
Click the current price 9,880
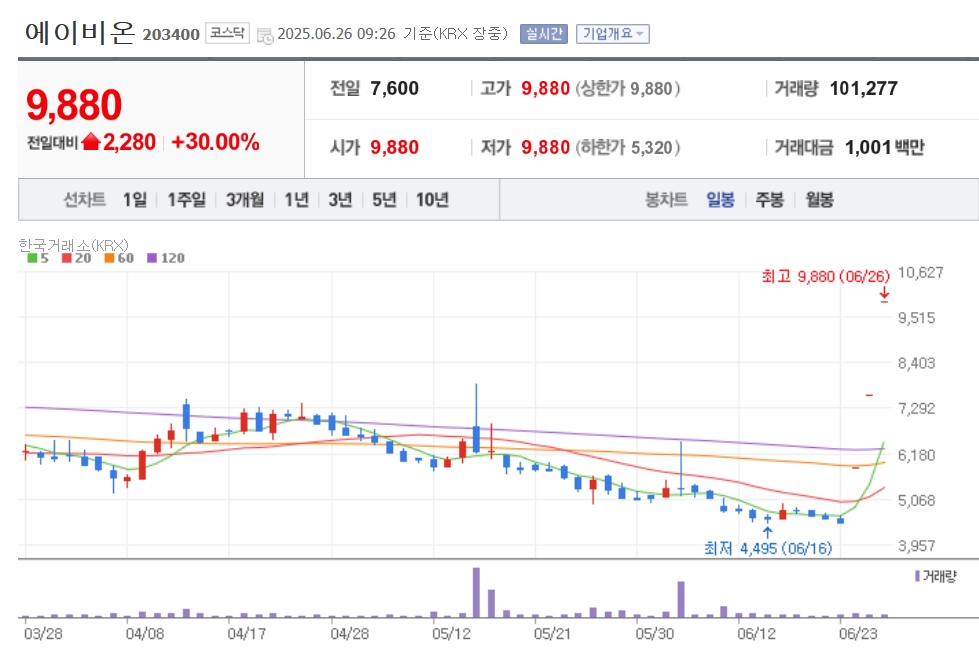coord(74,105)
